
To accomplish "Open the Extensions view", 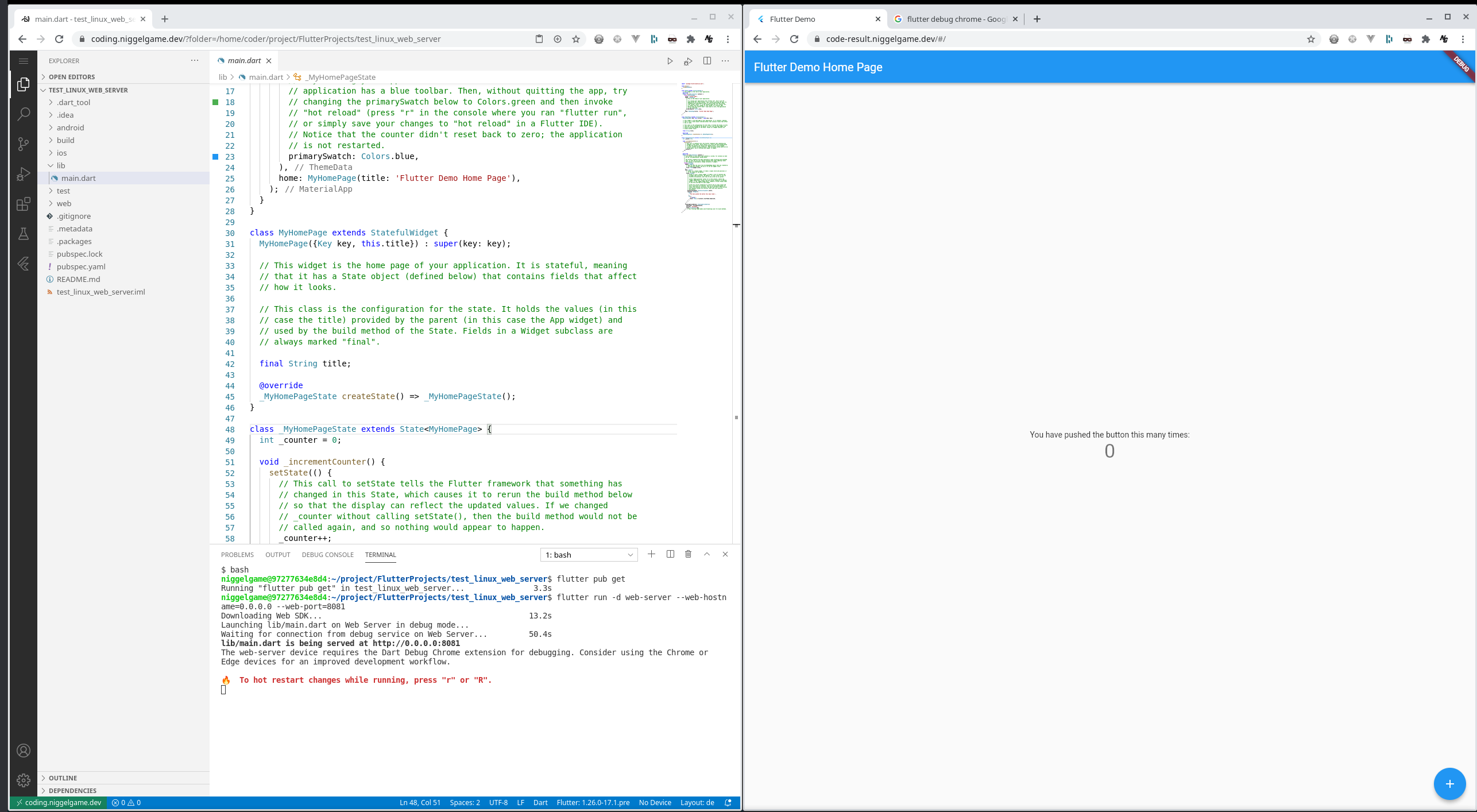I will click(24, 204).
